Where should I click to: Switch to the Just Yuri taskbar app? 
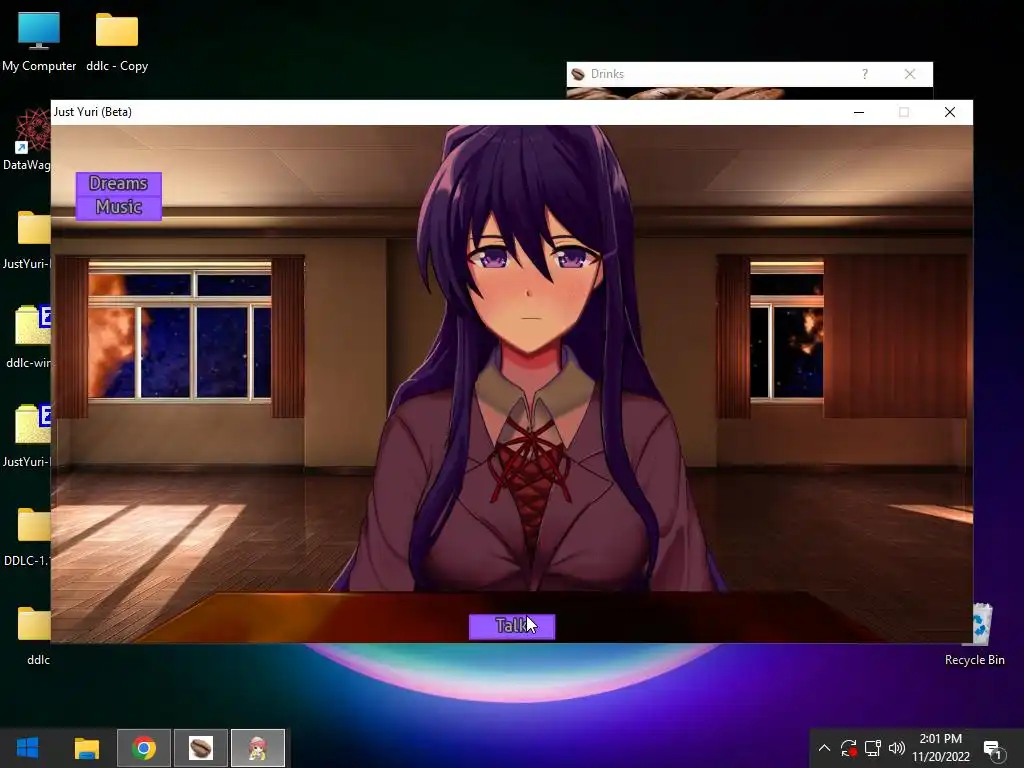258,748
